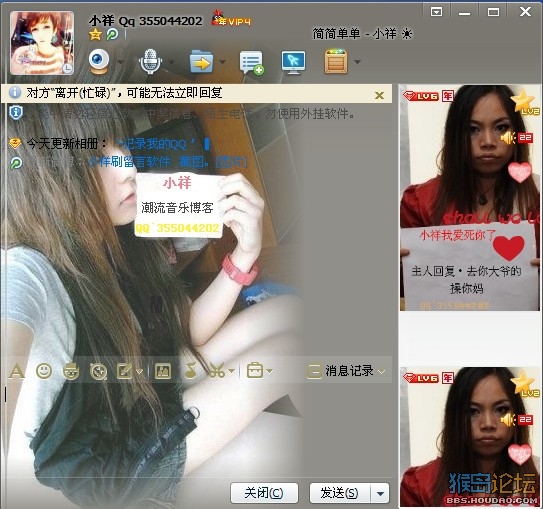This screenshot has width=543, height=509.
Task: Open the send options arrow beside 发送(S)
Action: point(380,493)
